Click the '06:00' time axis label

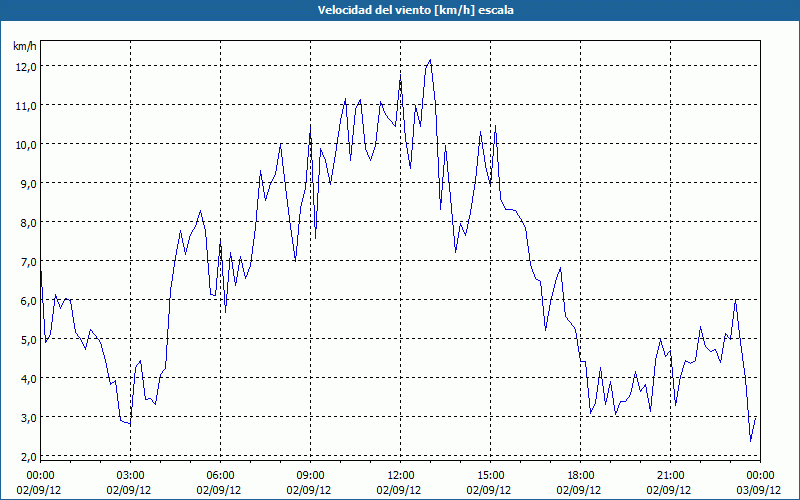click(x=220, y=476)
